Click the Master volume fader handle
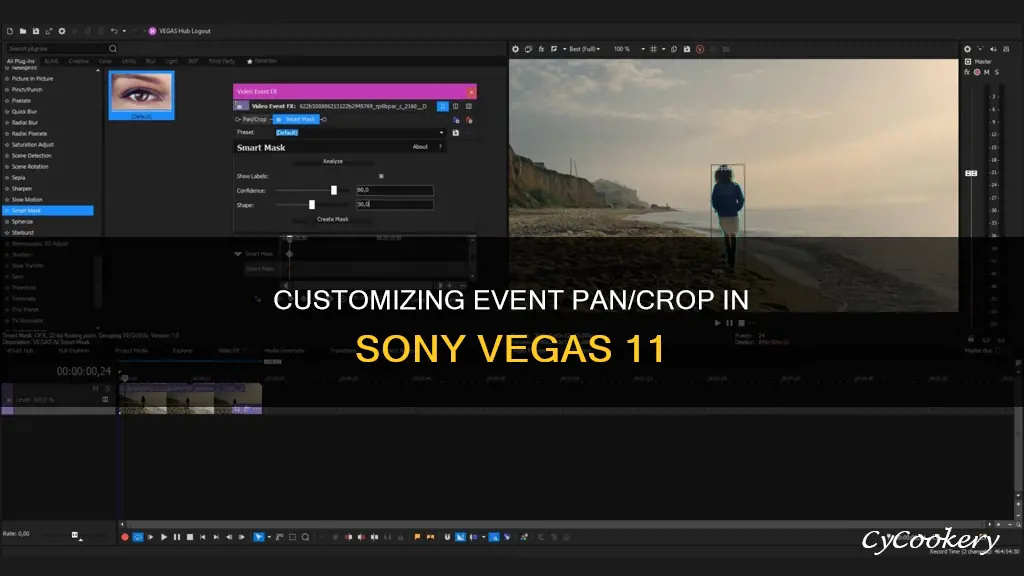This screenshot has height=576, width=1024. (971, 173)
